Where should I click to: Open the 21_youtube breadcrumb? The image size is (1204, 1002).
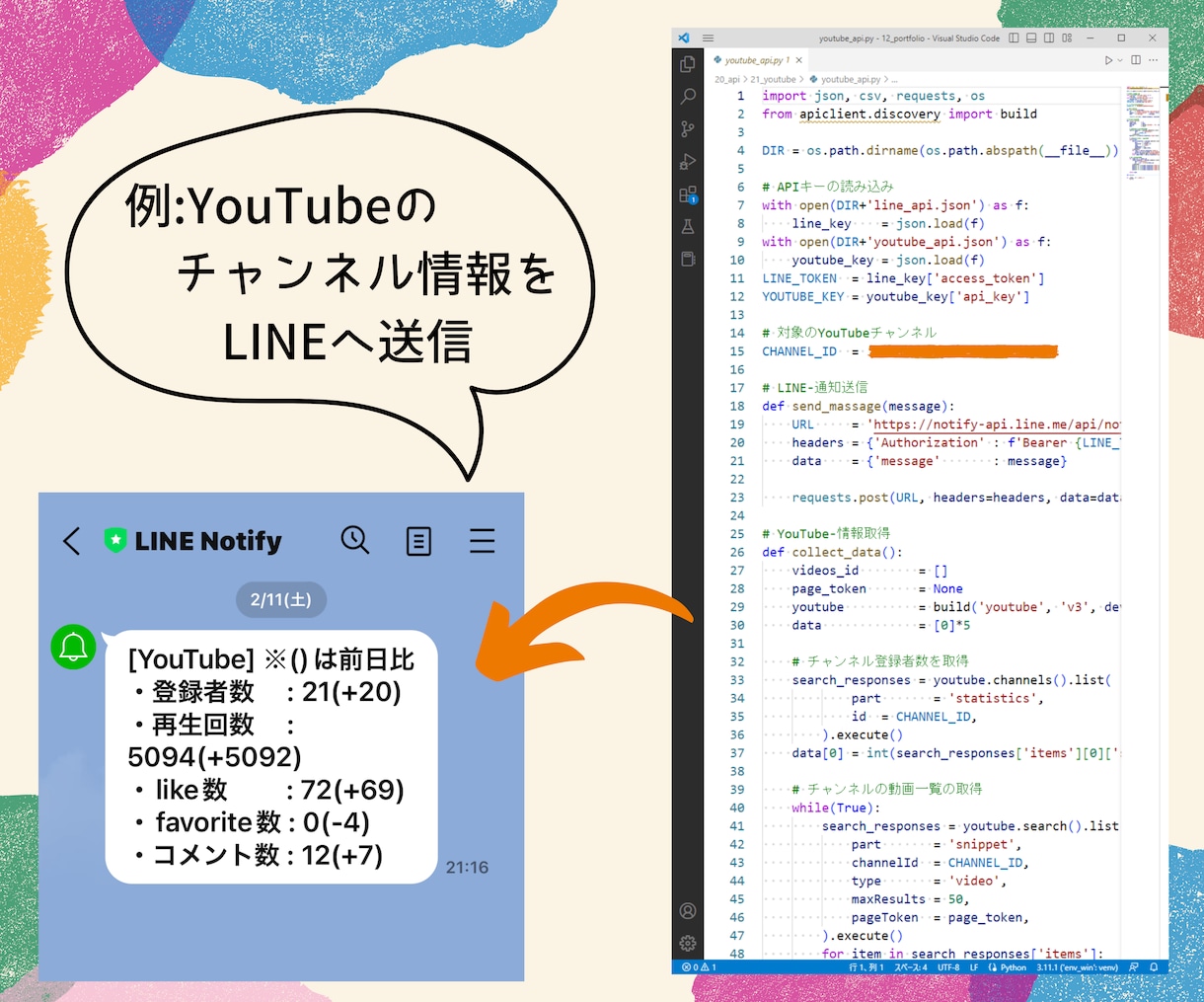[x=773, y=79]
